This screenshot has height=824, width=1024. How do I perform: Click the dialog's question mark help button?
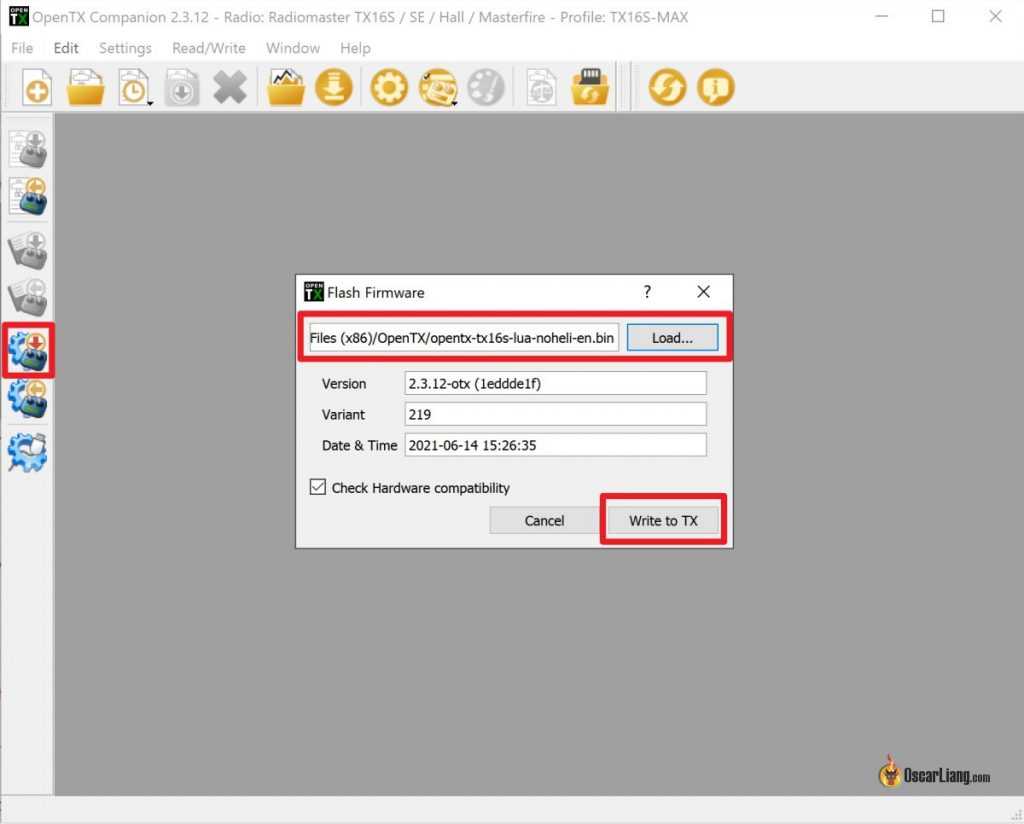(647, 292)
